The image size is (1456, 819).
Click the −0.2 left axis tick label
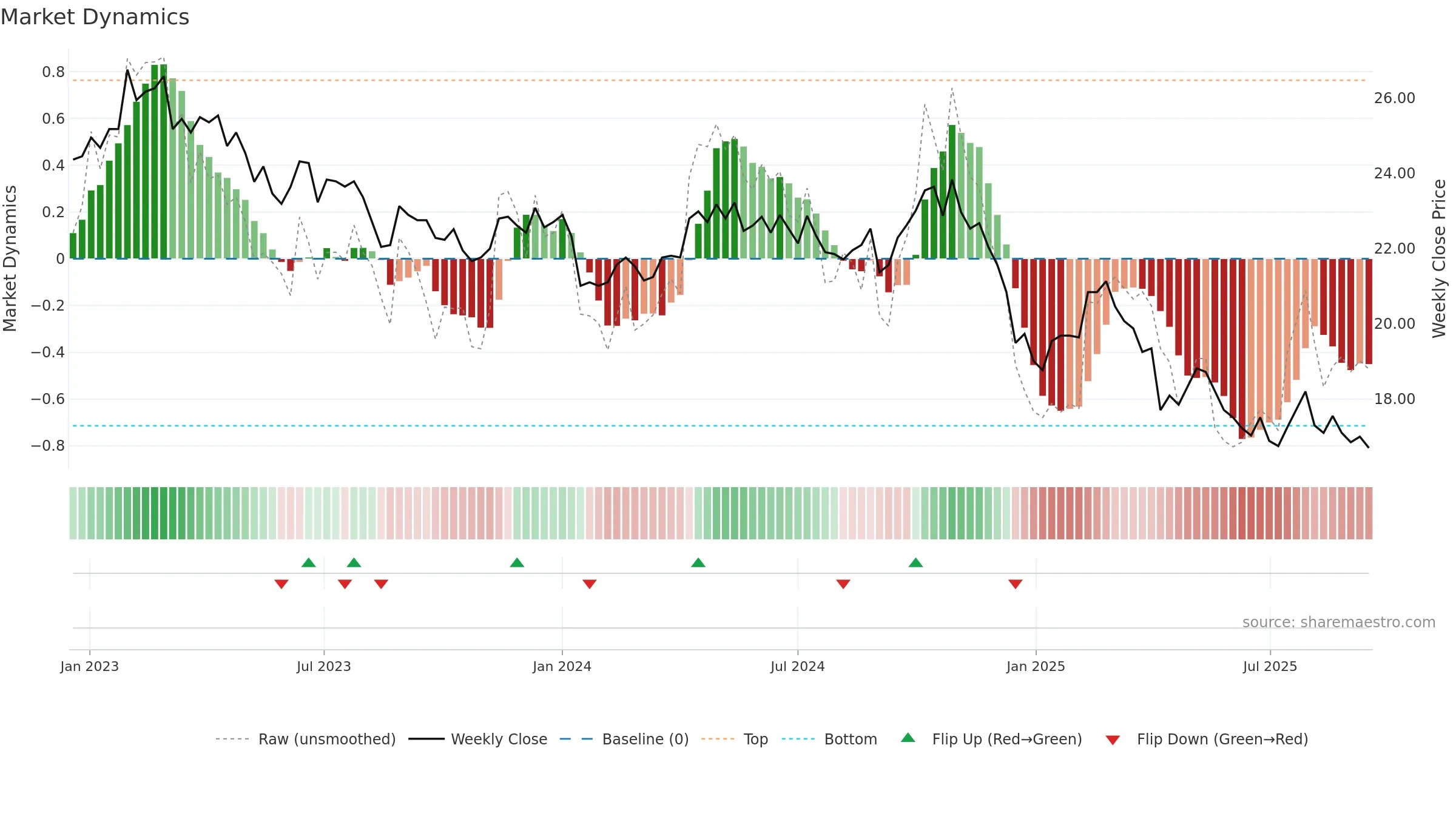(x=48, y=306)
